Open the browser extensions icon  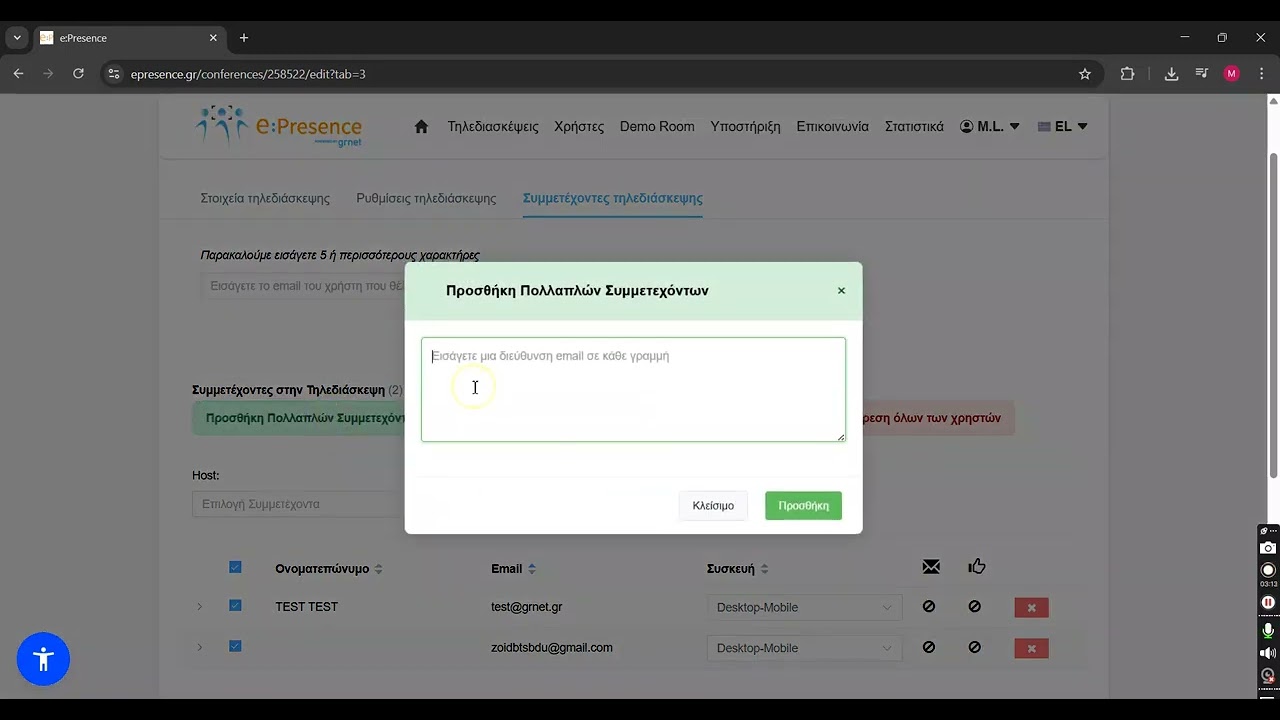pos(1127,74)
